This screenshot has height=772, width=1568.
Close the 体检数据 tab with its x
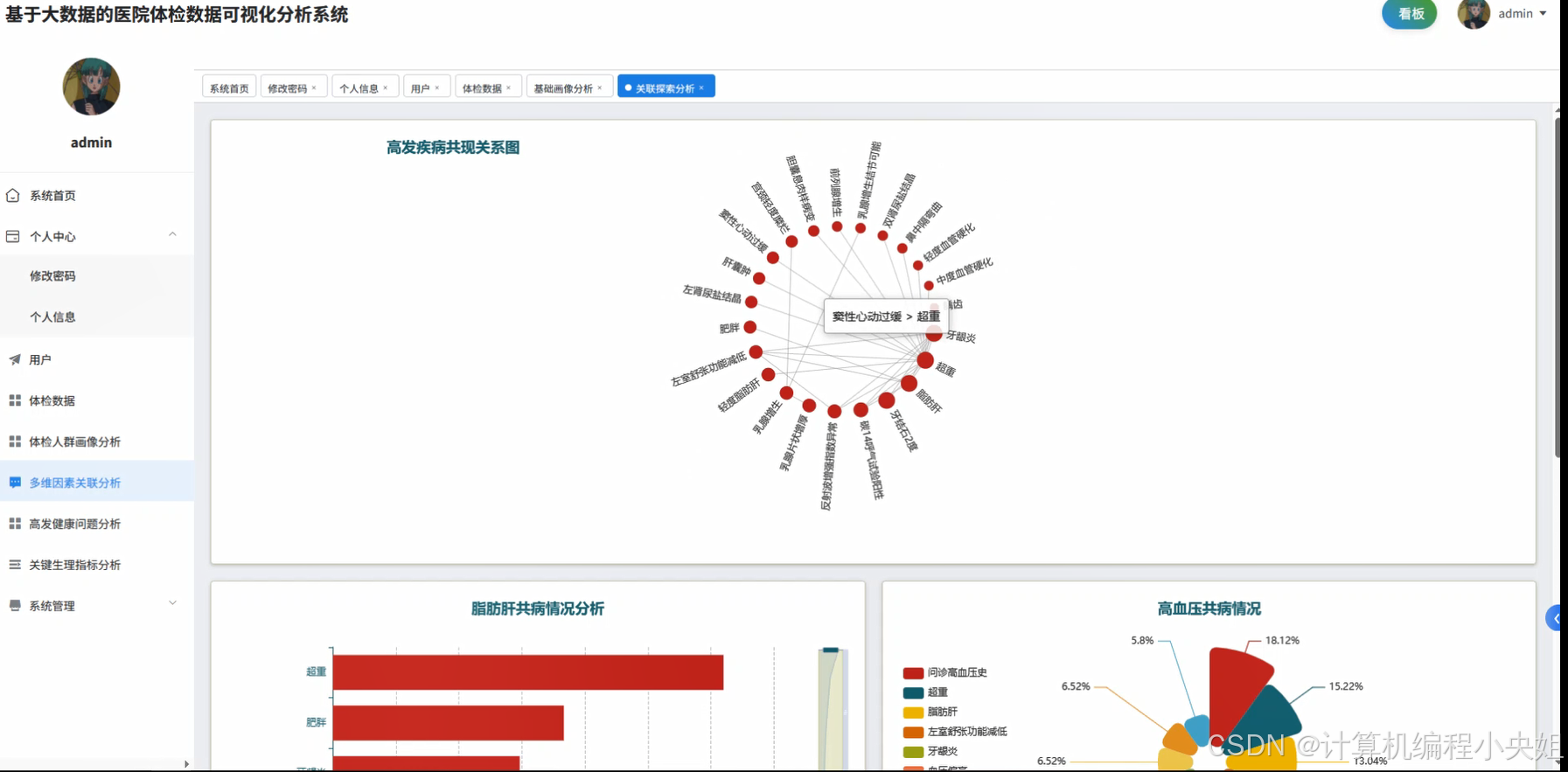[x=509, y=87]
